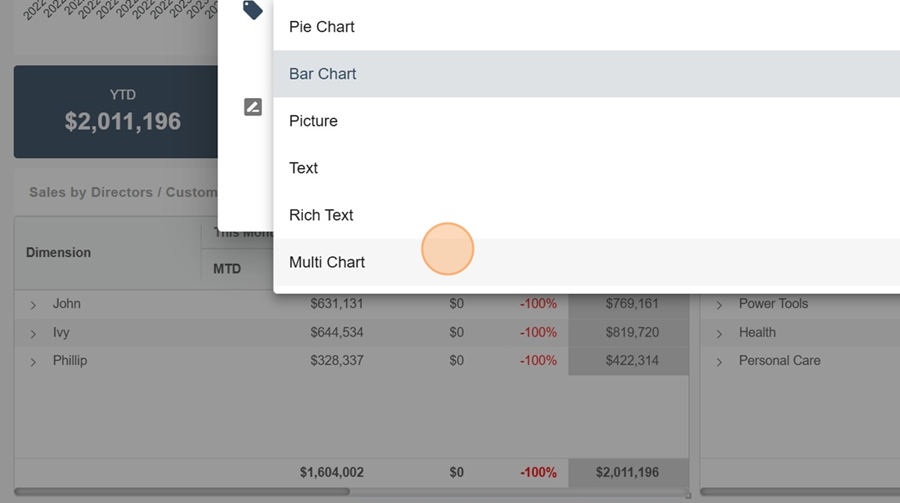900x503 pixels.
Task: Click the directors table horizontal scrollbar
Action: [182, 492]
